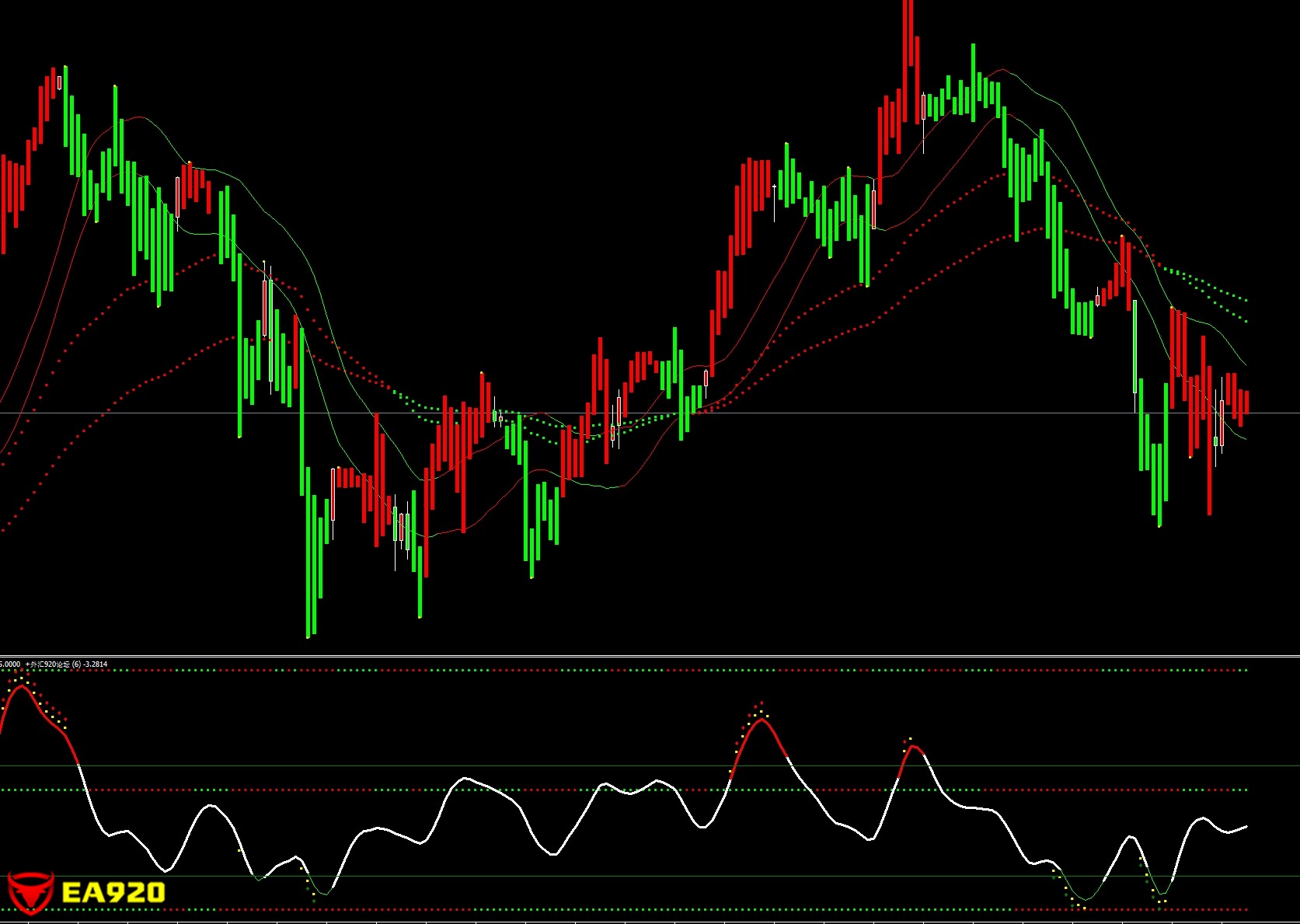Image resolution: width=1300 pixels, height=924 pixels.
Task: Click the last red candle at the chart's right edge
Action: [x=1246, y=402]
